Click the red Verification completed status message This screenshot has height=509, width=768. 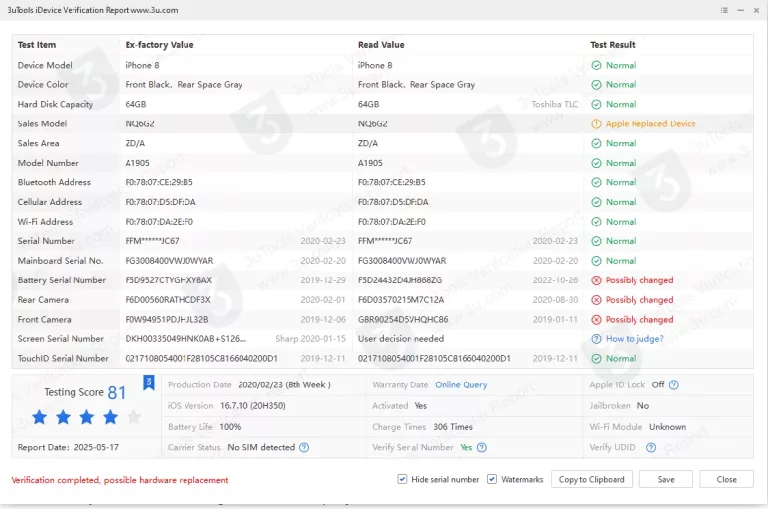coord(120,480)
